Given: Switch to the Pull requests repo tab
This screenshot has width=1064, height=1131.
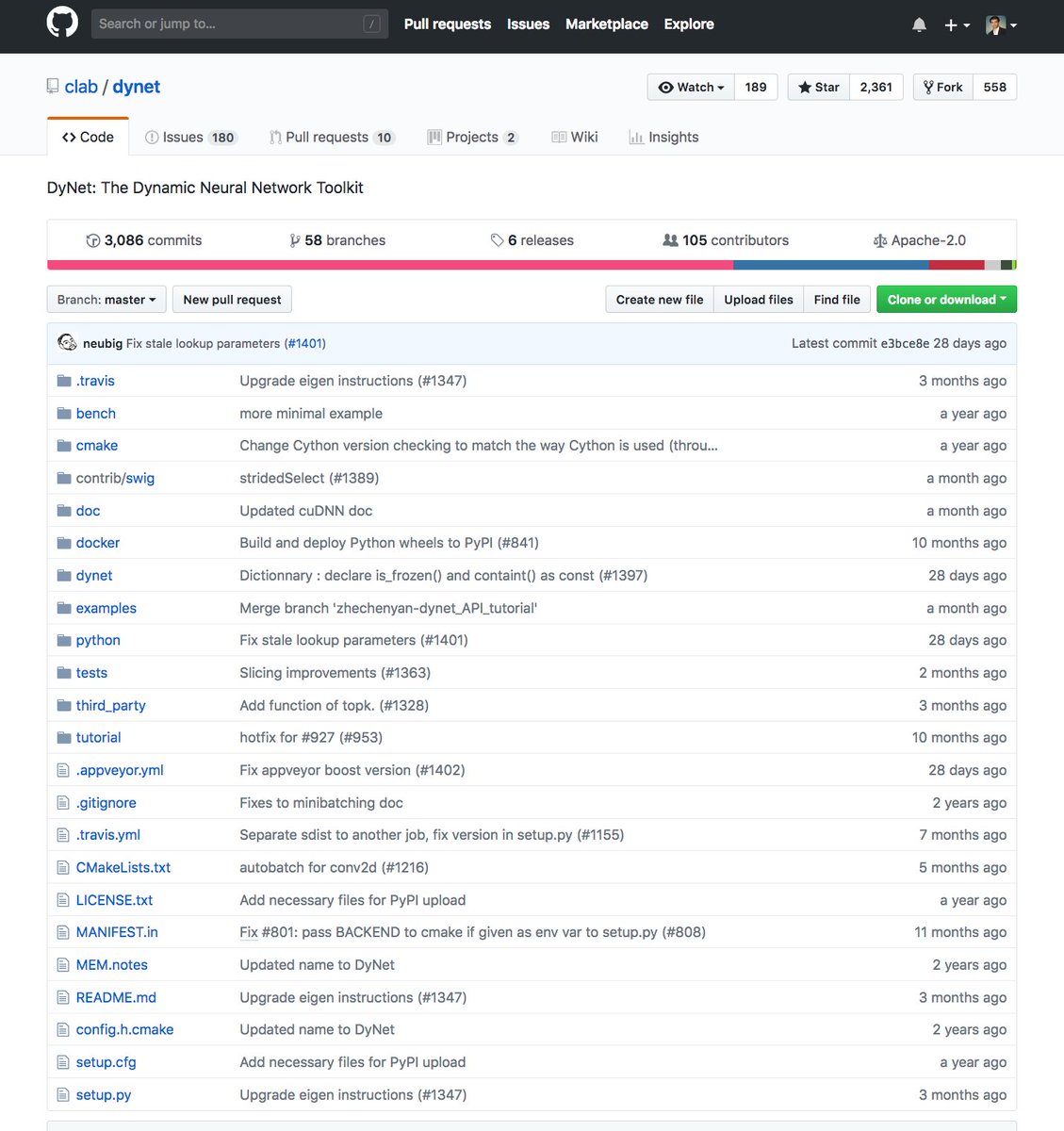Looking at the screenshot, I should tap(332, 137).
